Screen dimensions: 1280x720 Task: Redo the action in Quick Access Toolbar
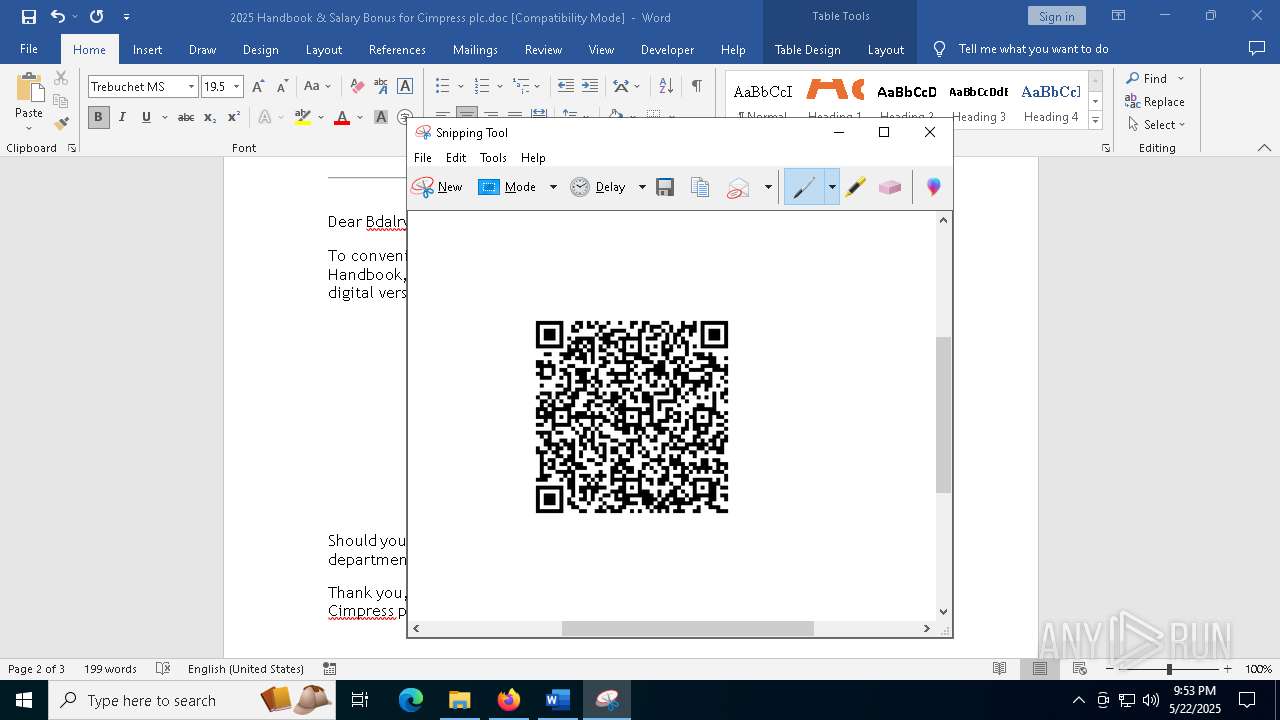point(97,17)
